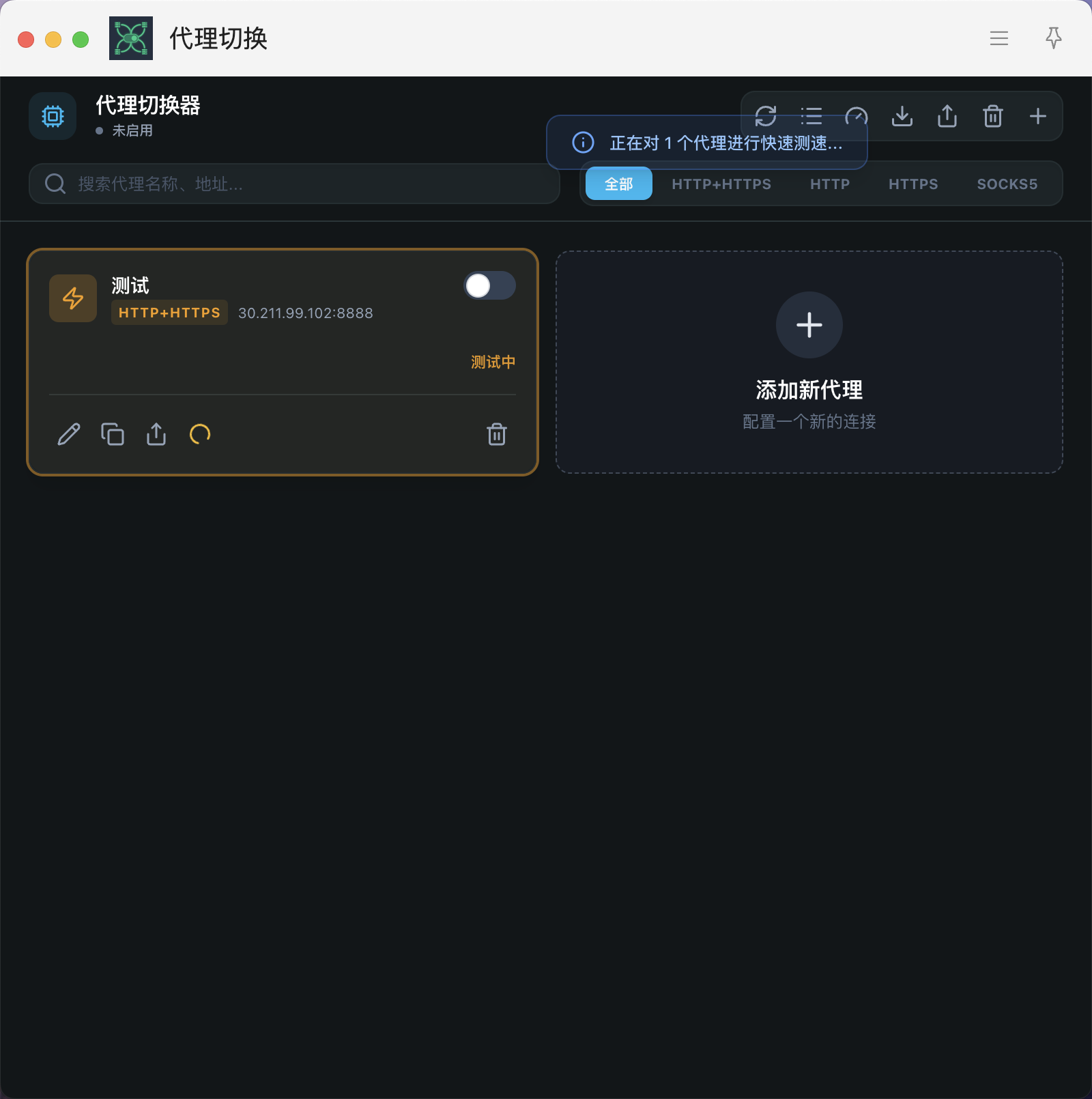Switch to the HTTP+HTTPS filter tab
1092x1099 pixels.
point(721,184)
